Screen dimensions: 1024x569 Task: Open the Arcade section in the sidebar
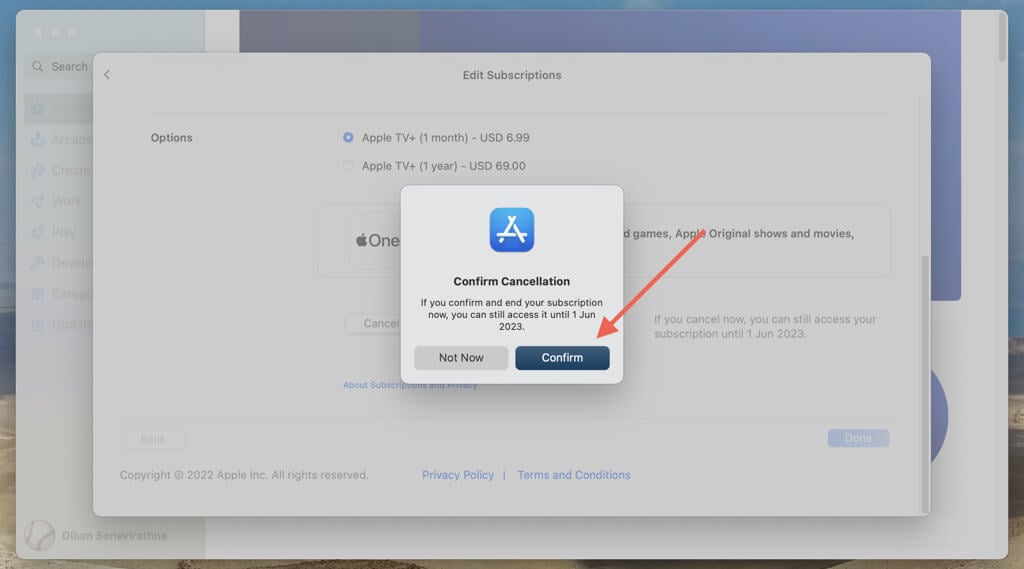pyautogui.click(x=61, y=140)
